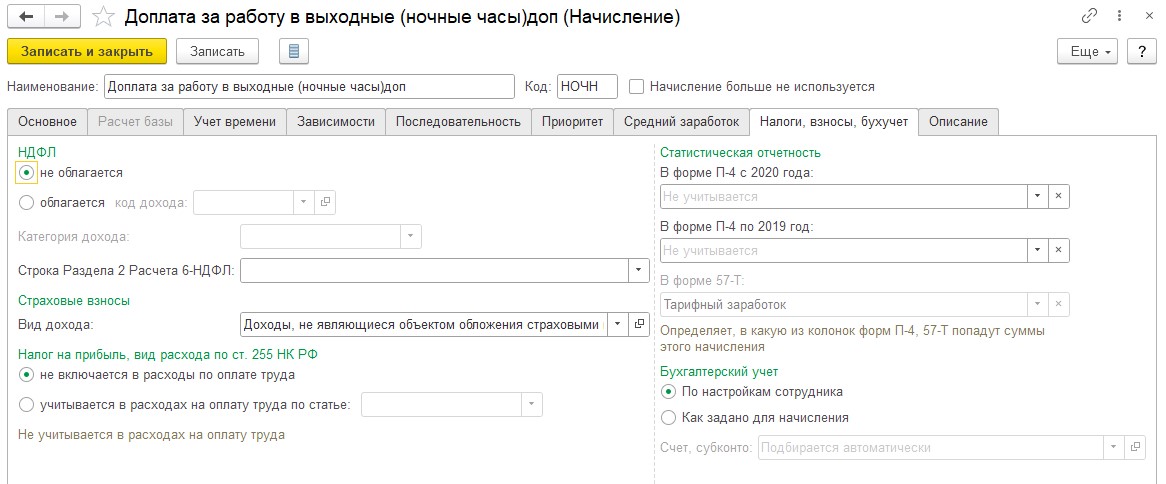Click the Записать и закрыть button
The width and height of the screenshot is (1166, 484).
click(x=87, y=51)
